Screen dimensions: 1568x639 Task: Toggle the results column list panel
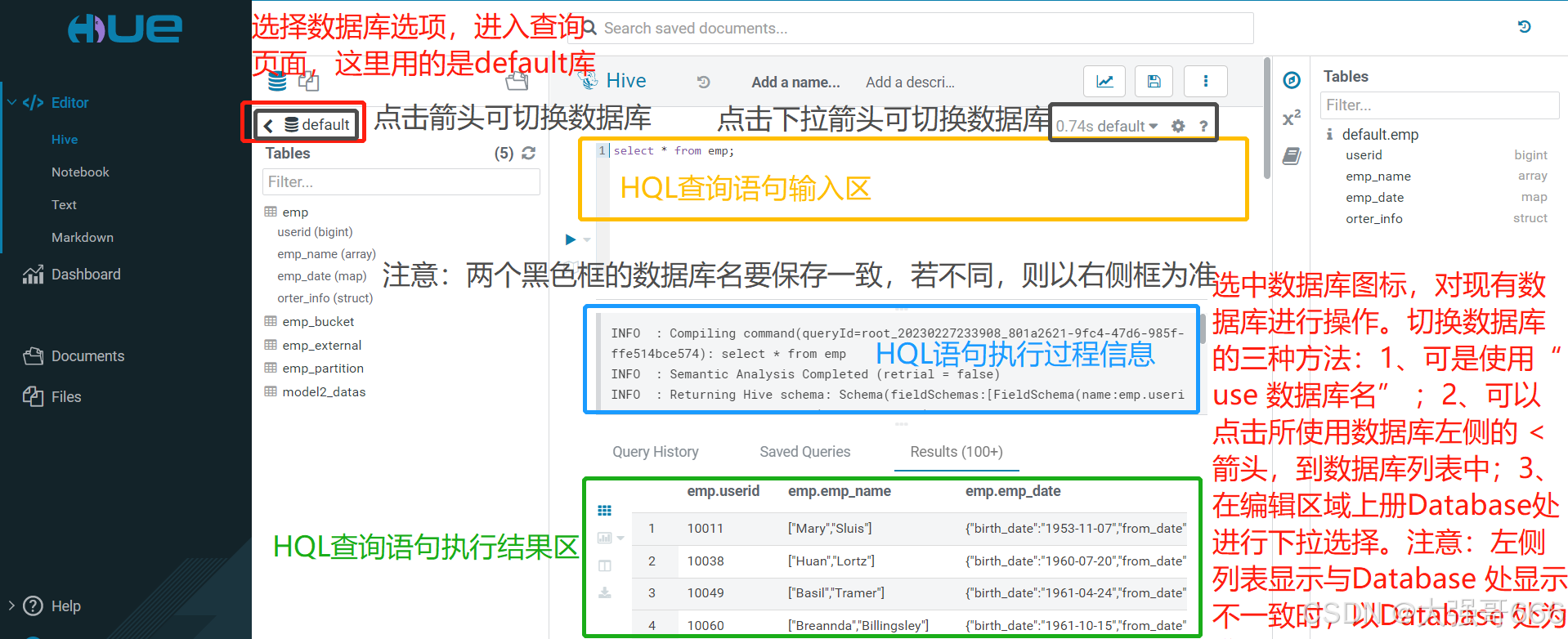coord(605,565)
